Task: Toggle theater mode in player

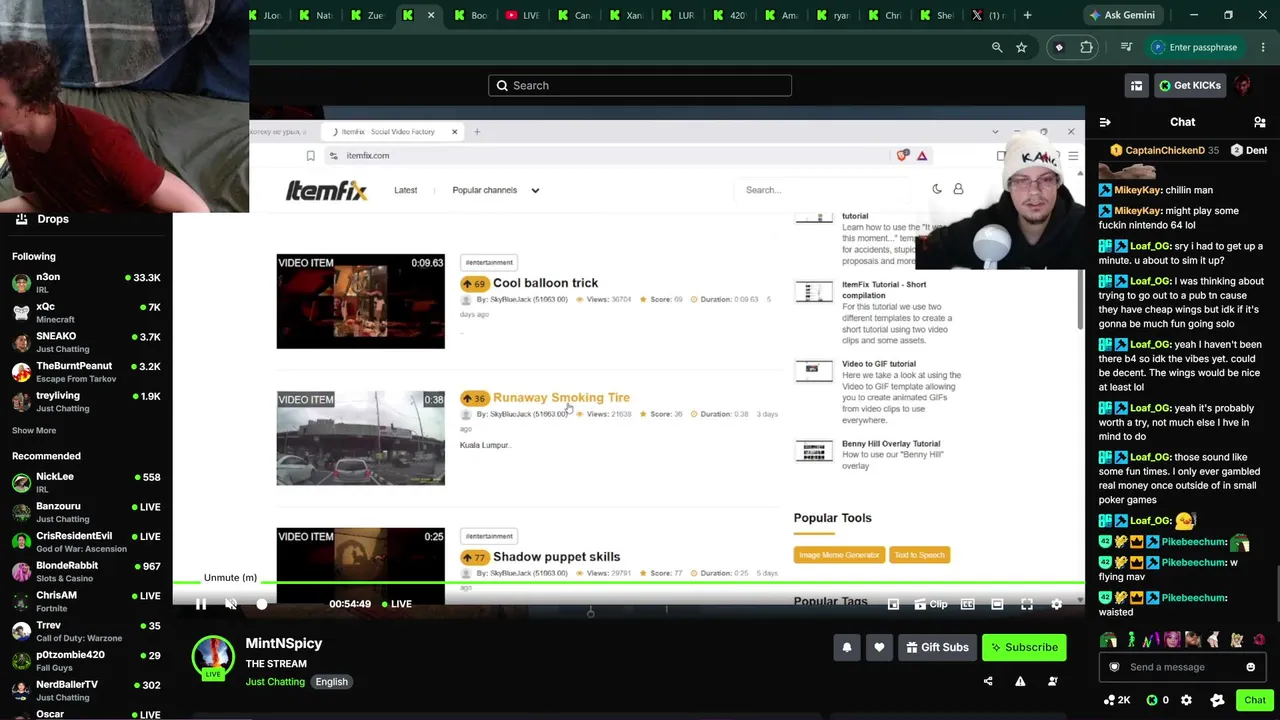Action: point(997,604)
